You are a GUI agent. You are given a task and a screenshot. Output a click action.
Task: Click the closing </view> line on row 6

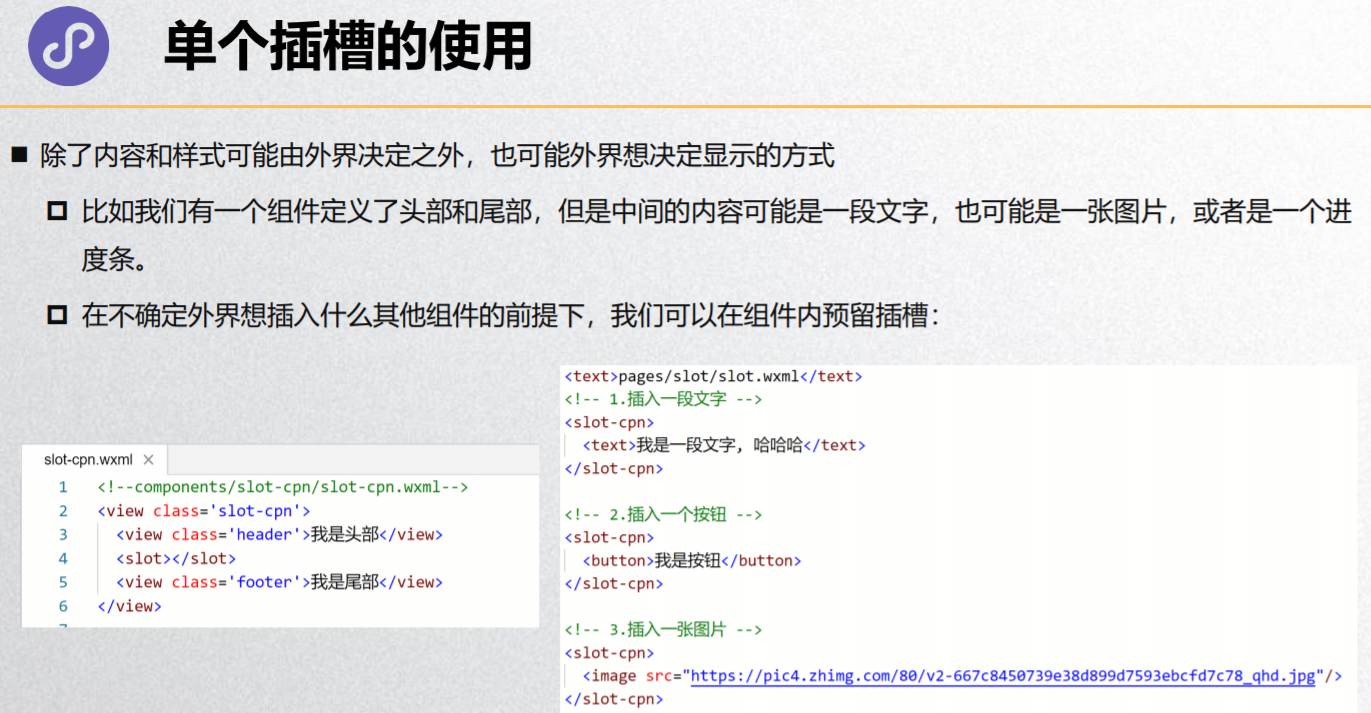pyautogui.click(x=129, y=606)
